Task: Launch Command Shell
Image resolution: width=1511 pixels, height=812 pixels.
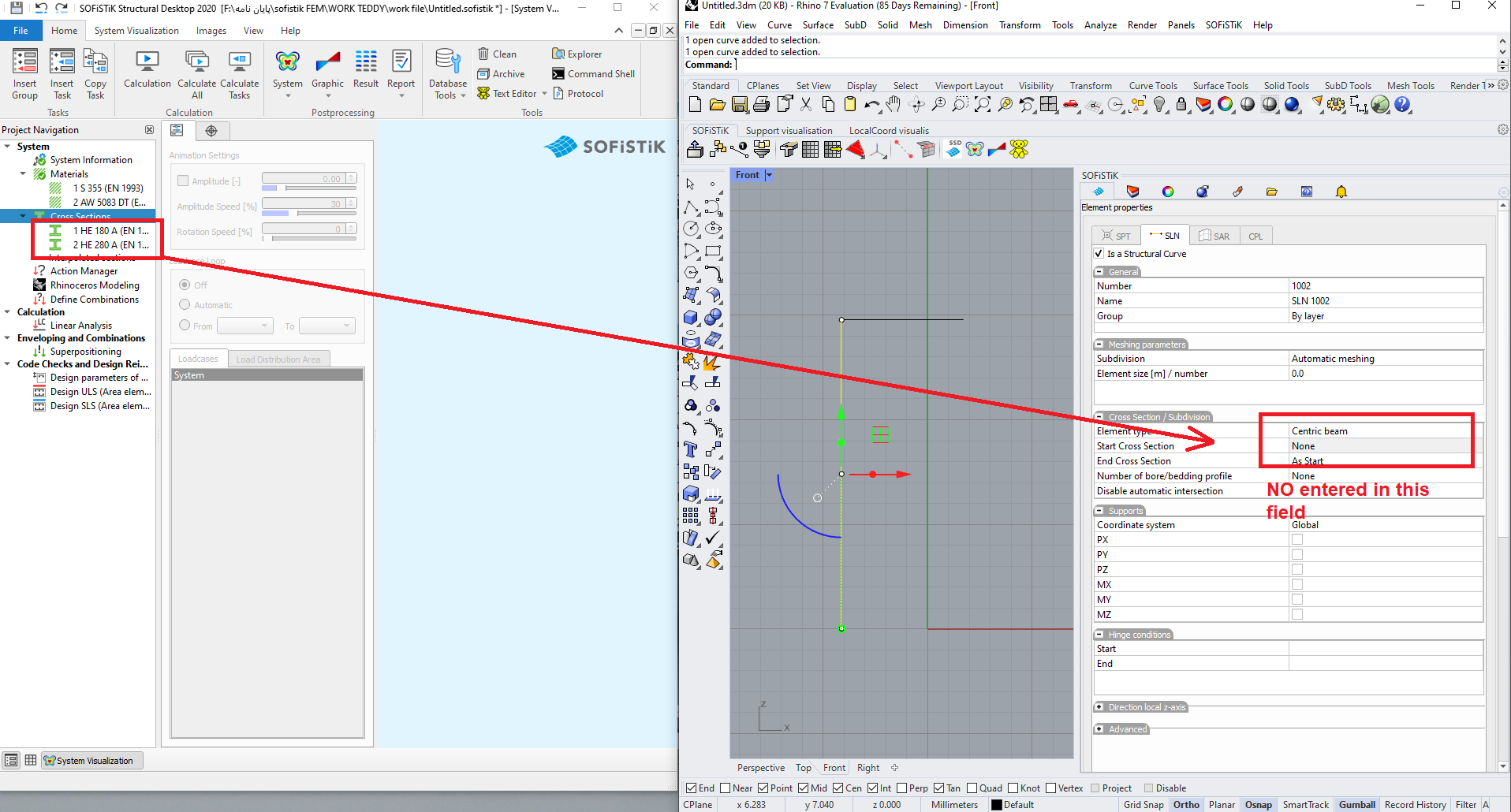Action: click(593, 74)
